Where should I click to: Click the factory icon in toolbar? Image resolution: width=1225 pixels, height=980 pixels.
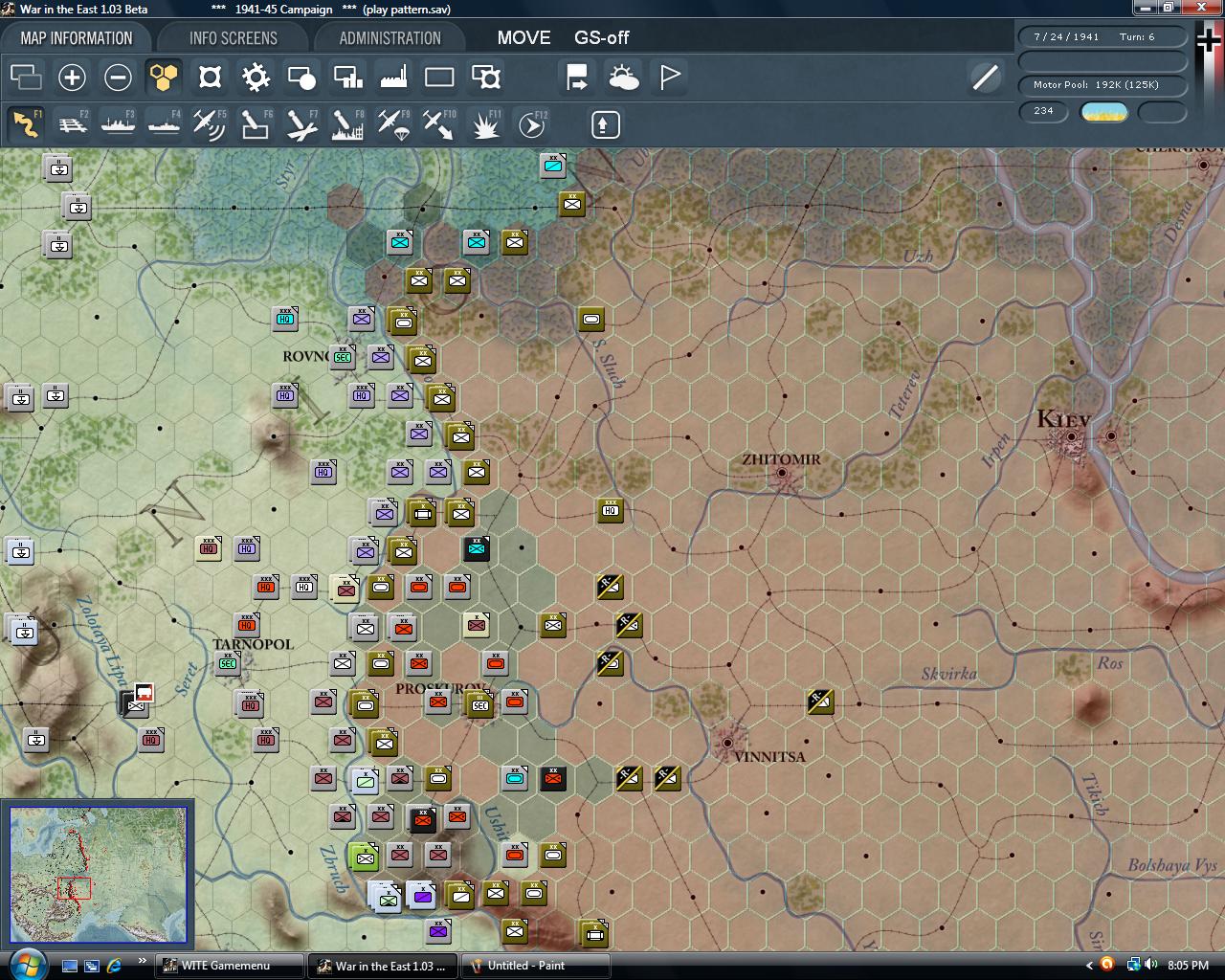(x=393, y=77)
